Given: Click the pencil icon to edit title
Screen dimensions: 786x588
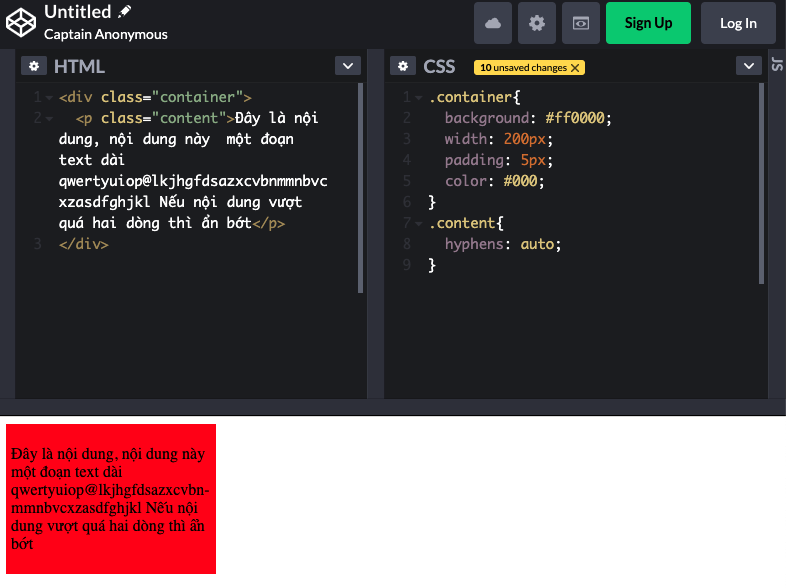Looking at the screenshot, I should 125,12.
